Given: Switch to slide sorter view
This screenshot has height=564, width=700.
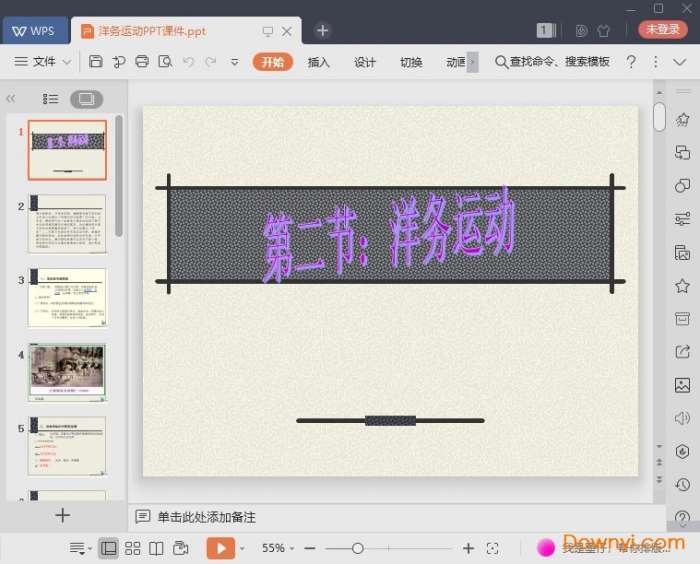Looking at the screenshot, I should coord(132,548).
